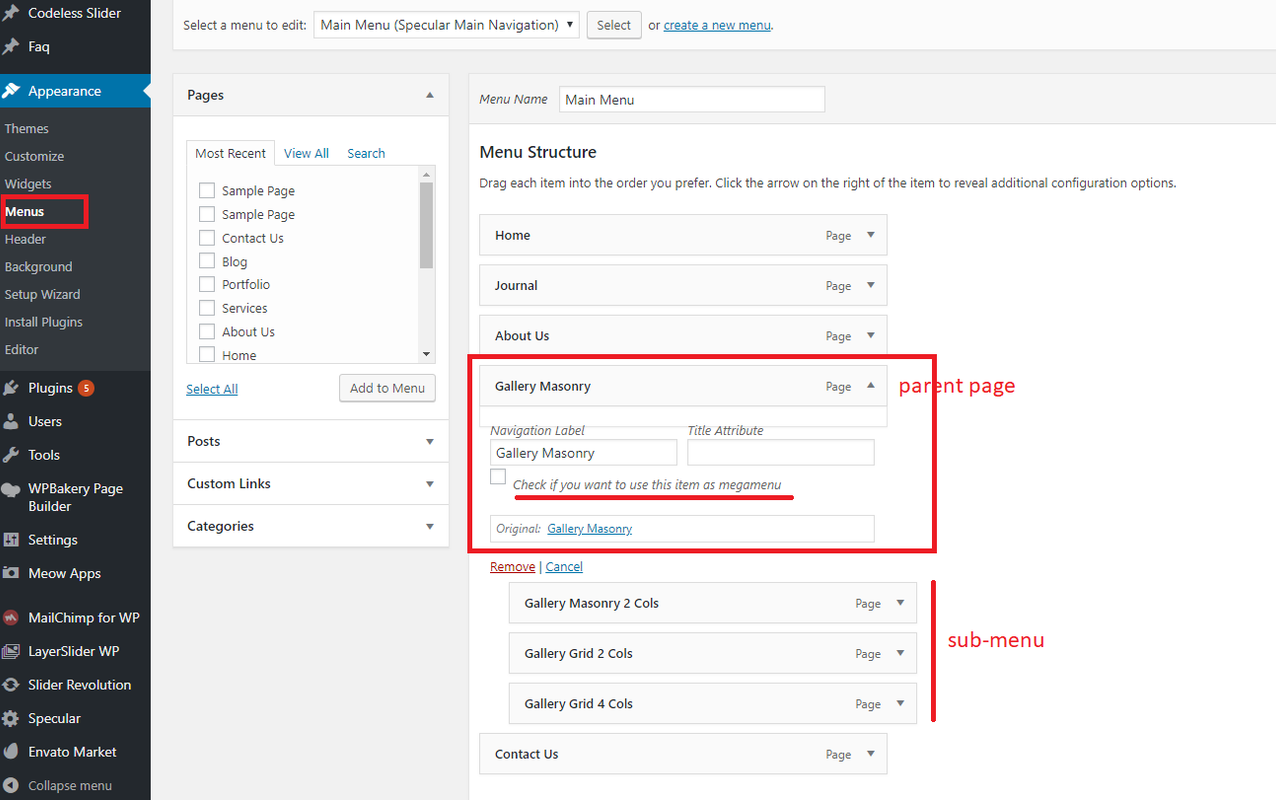Viewport: 1276px width, 800px height.
Task: Open the Envato Market icon
Action: pos(11,752)
